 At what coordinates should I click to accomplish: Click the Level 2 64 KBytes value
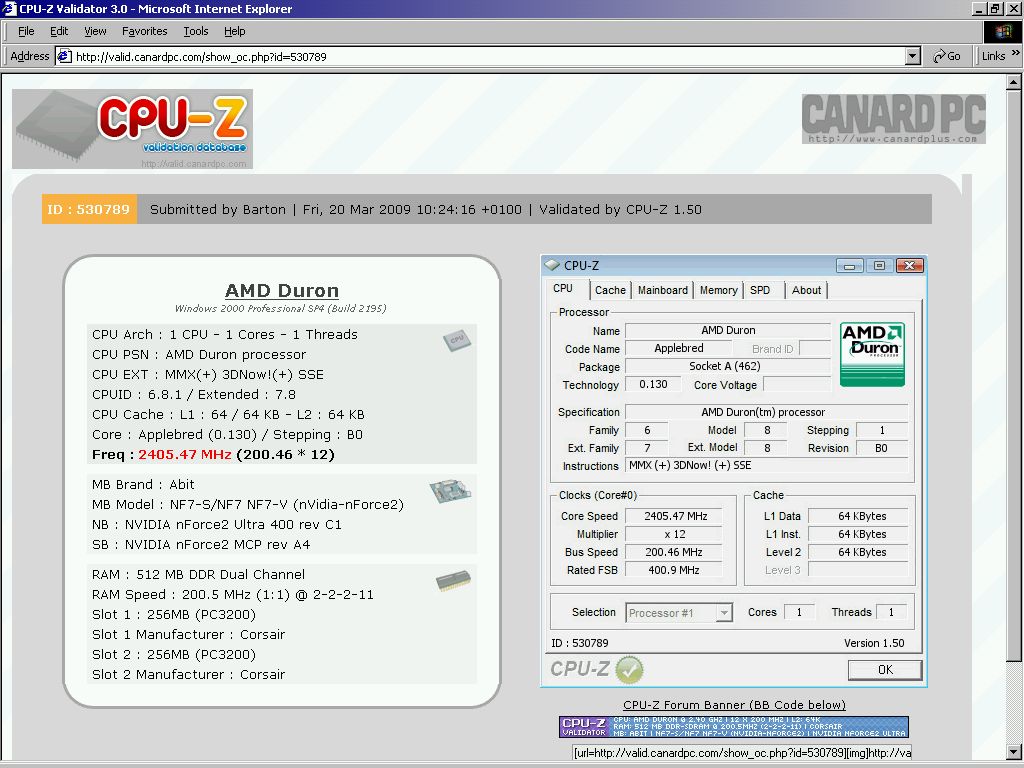(x=859, y=552)
